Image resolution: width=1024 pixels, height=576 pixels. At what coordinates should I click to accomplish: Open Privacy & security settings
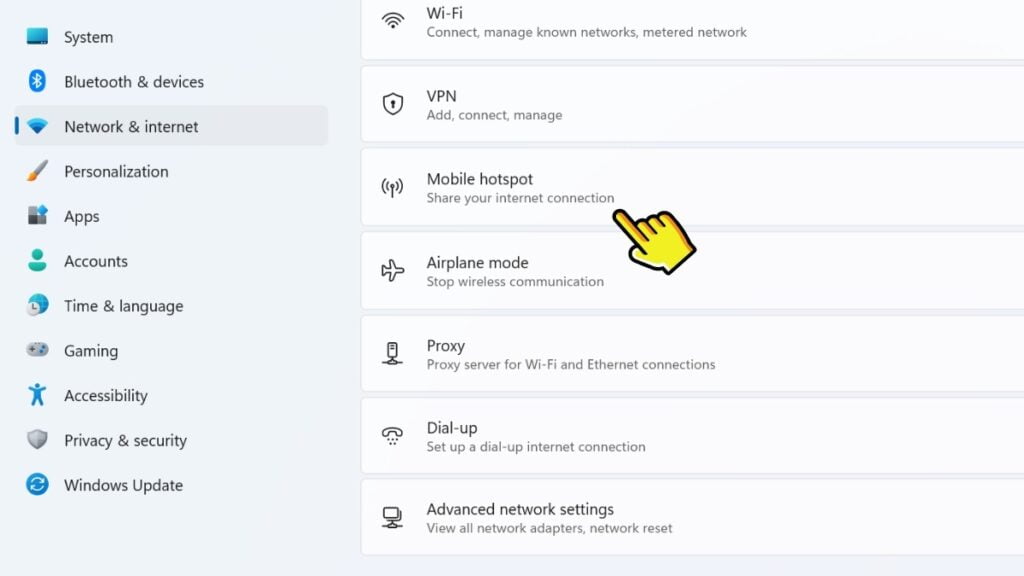[125, 440]
